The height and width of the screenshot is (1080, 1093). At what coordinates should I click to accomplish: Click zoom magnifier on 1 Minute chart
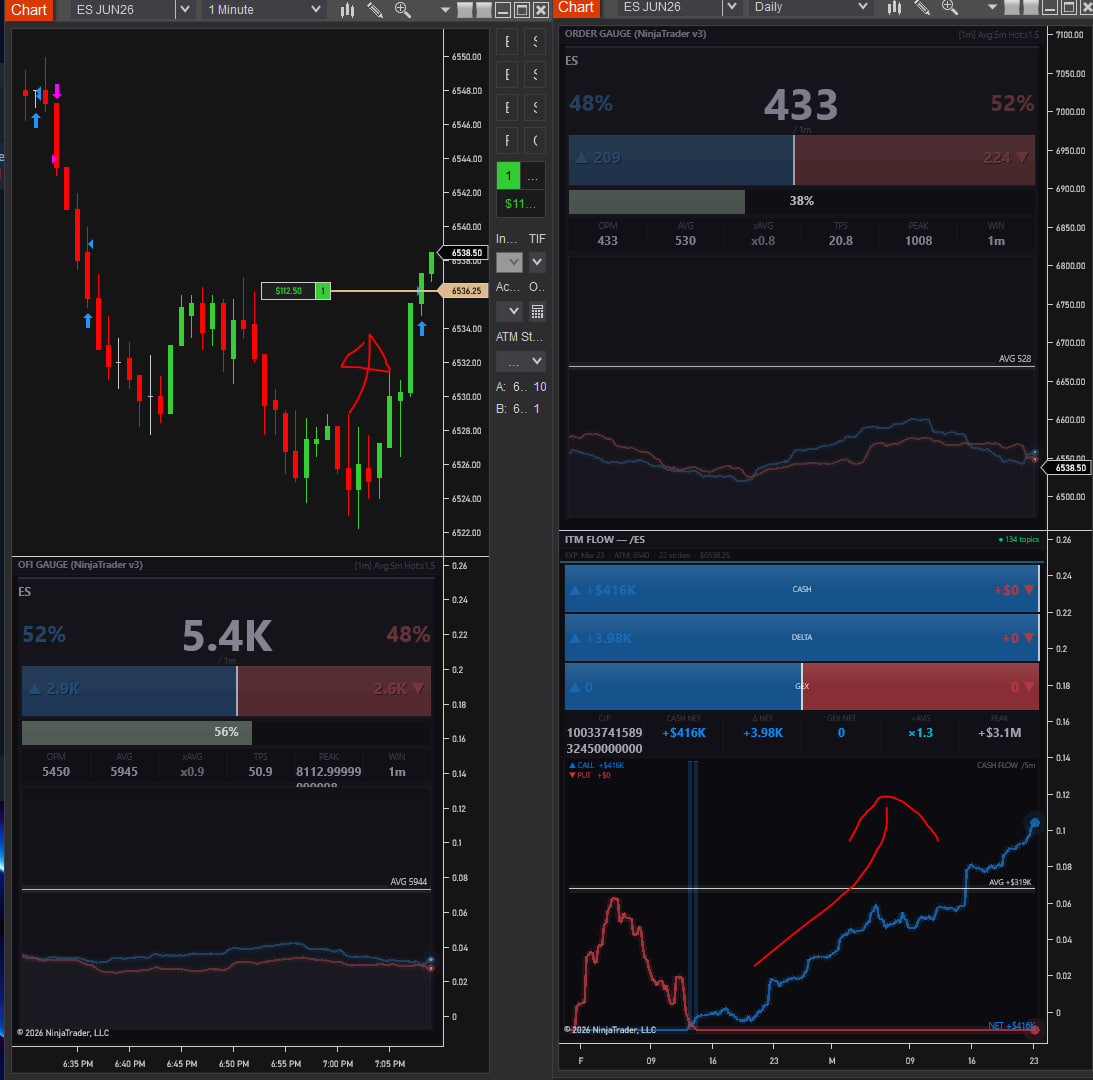click(x=402, y=10)
